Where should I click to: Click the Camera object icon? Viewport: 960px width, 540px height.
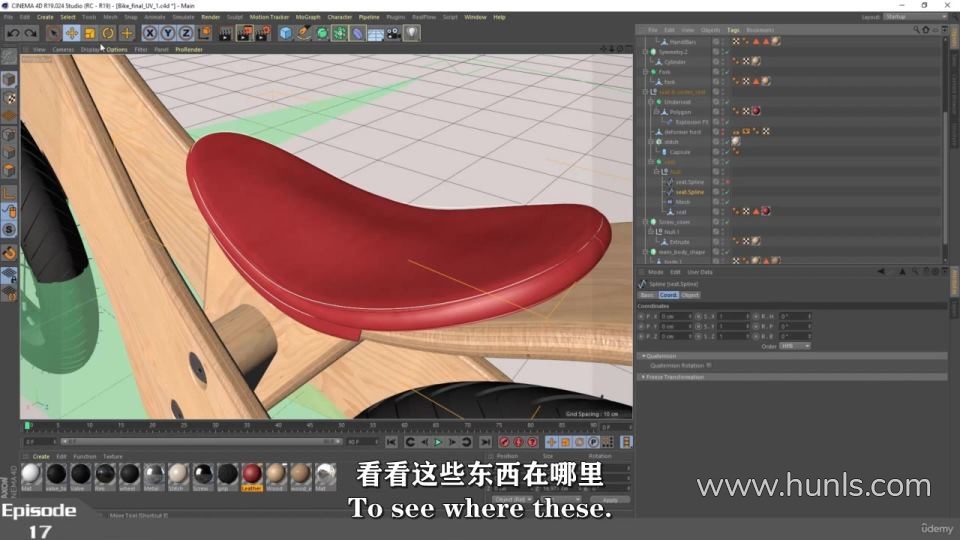click(x=393, y=33)
